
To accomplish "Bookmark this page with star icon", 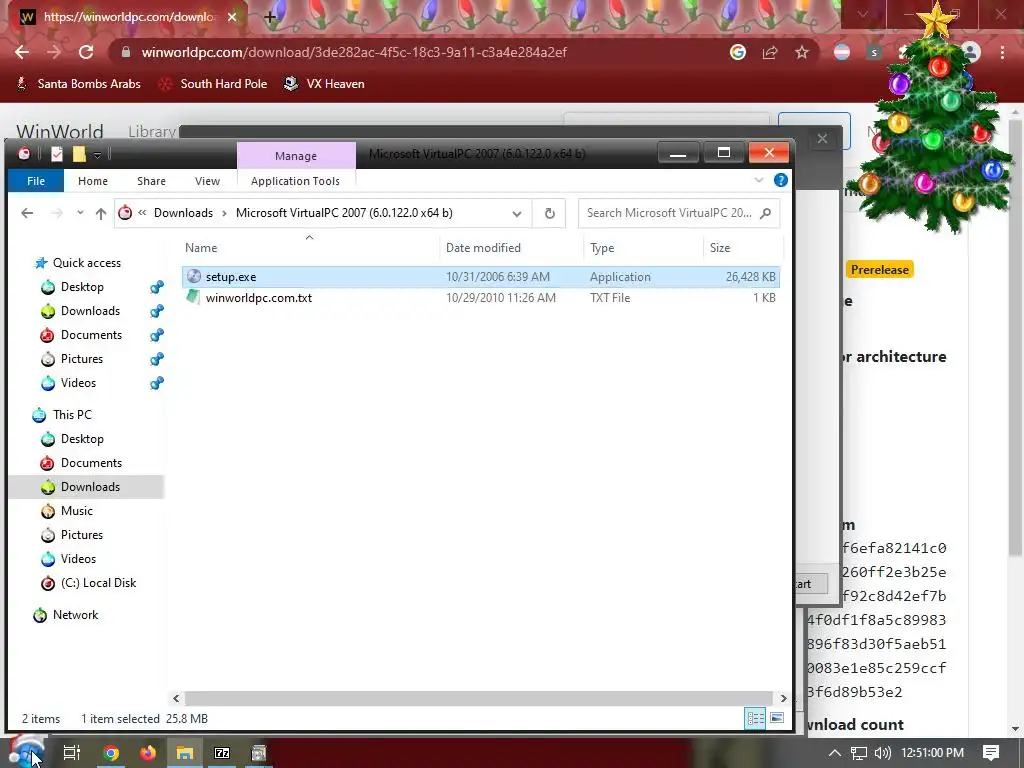I will point(802,52).
